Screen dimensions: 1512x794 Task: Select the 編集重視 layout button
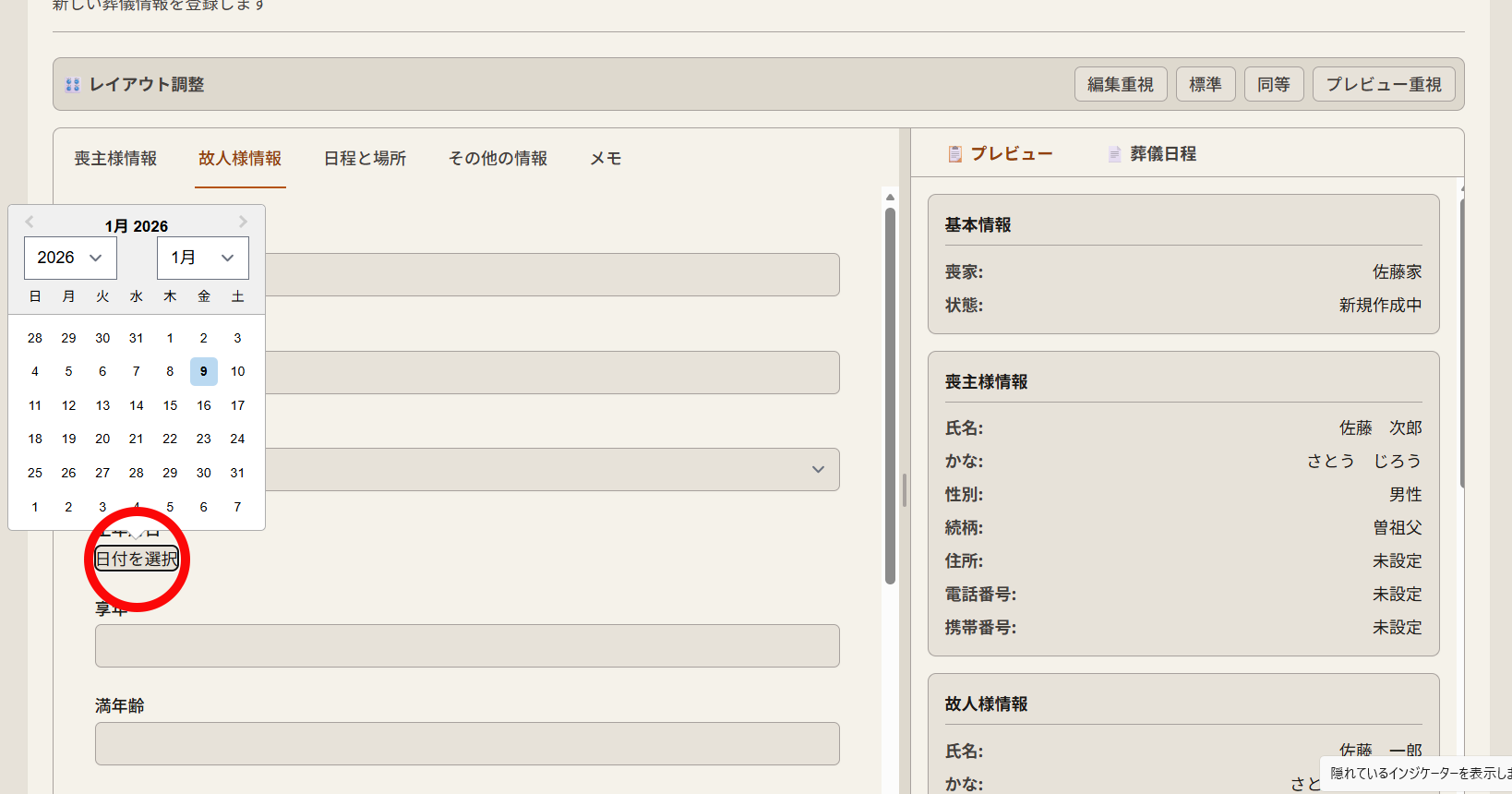(x=1120, y=85)
